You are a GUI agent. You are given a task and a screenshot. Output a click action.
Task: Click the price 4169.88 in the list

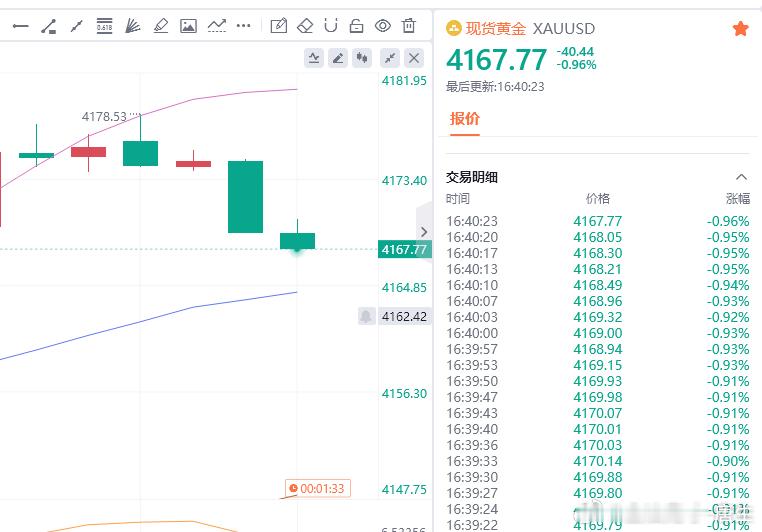coord(598,477)
